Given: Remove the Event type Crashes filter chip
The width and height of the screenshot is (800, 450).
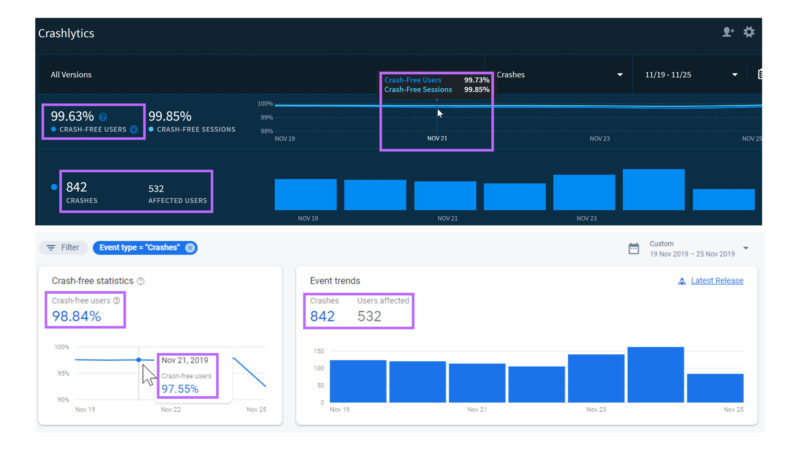Looking at the screenshot, I should point(190,248).
